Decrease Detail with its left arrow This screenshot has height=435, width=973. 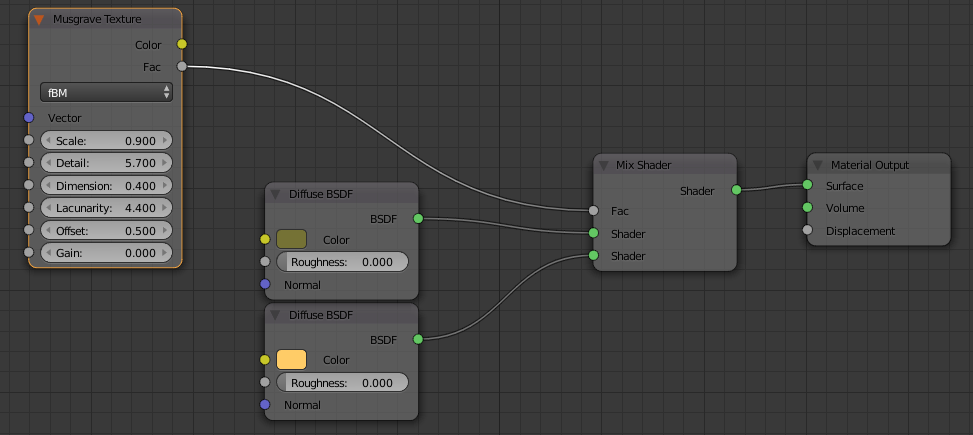[48, 163]
